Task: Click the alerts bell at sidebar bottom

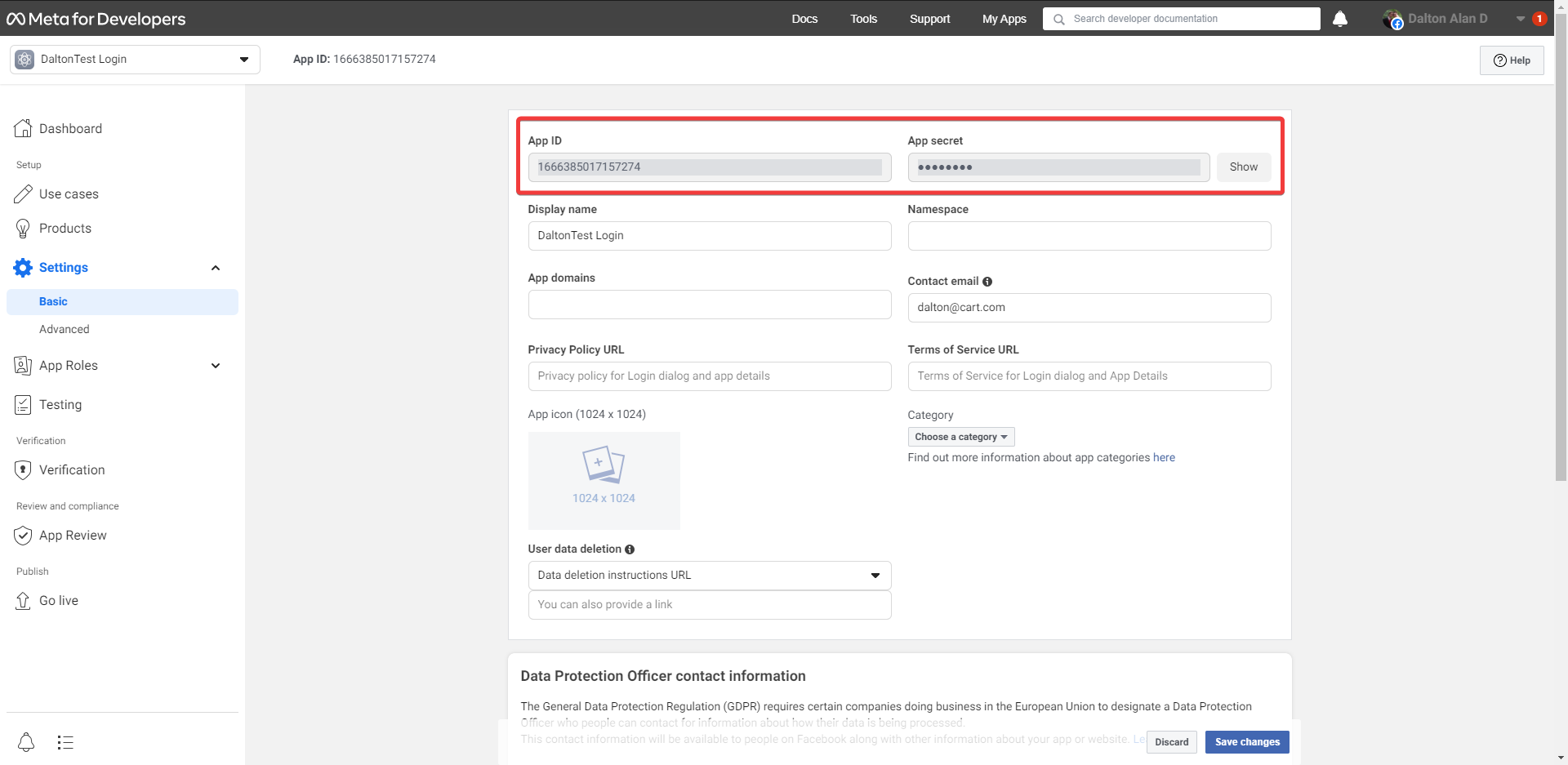Action: coord(26,742)
